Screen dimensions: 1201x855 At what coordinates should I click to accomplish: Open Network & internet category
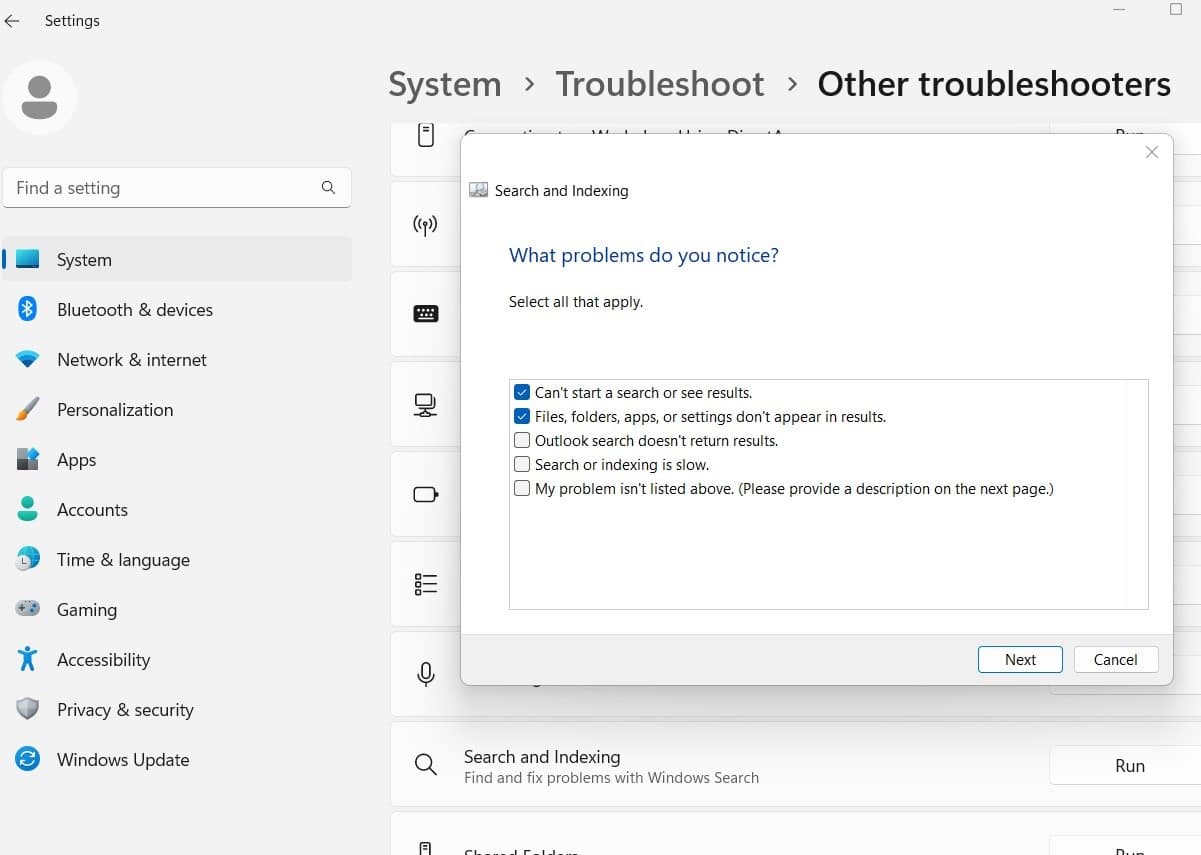click(x=178, y=359)
